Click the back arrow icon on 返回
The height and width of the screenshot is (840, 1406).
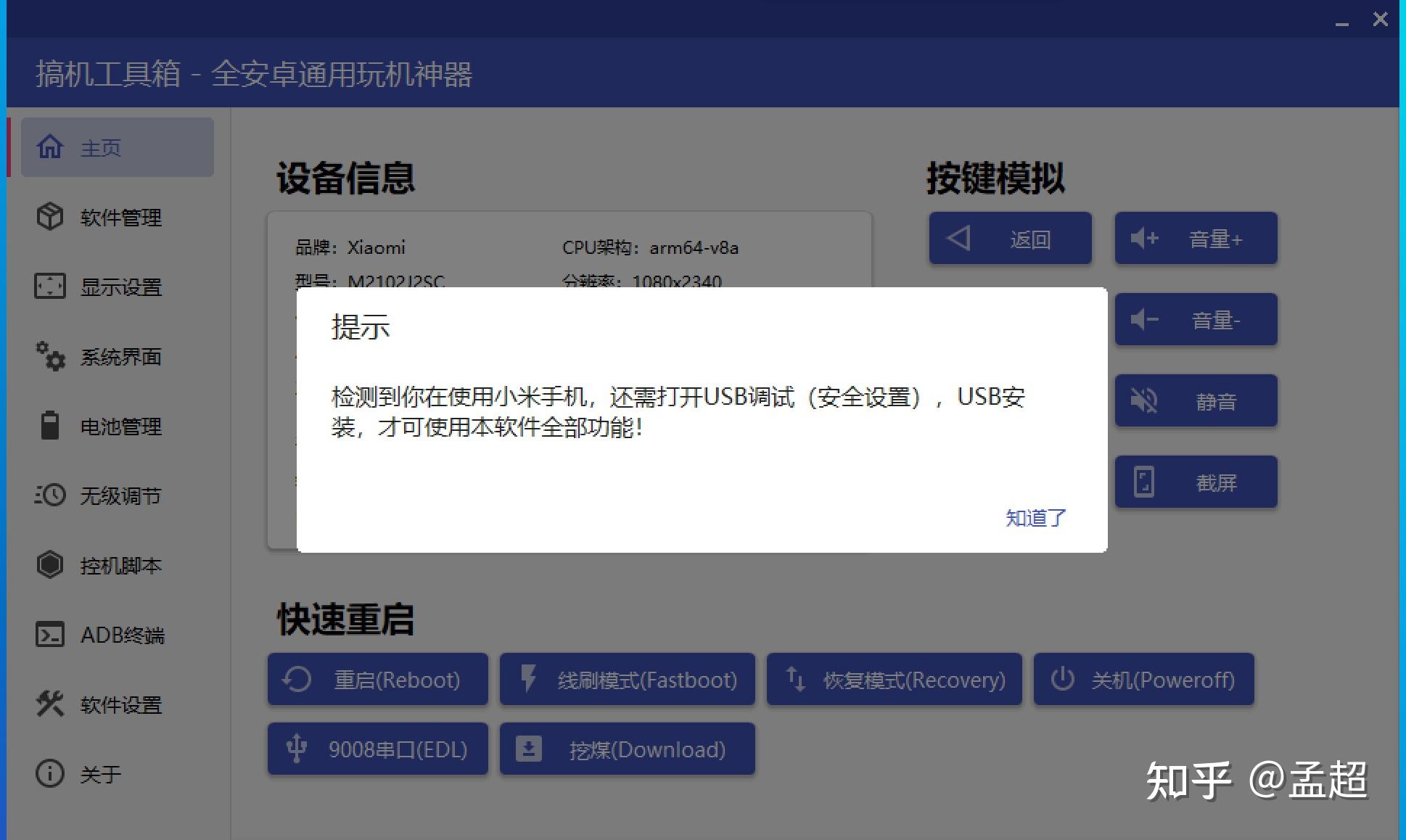point(958,238)
